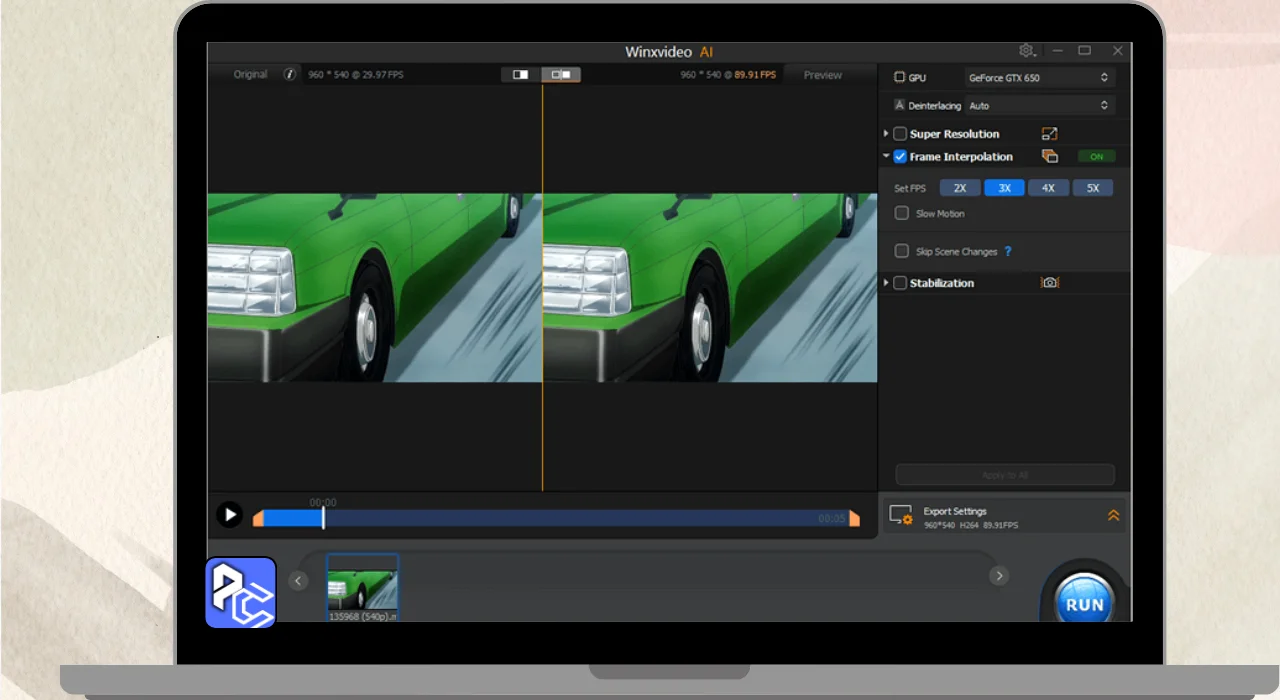
Task: Enable the Super Resolution checkbox
Action: click(x=900, y=134)
